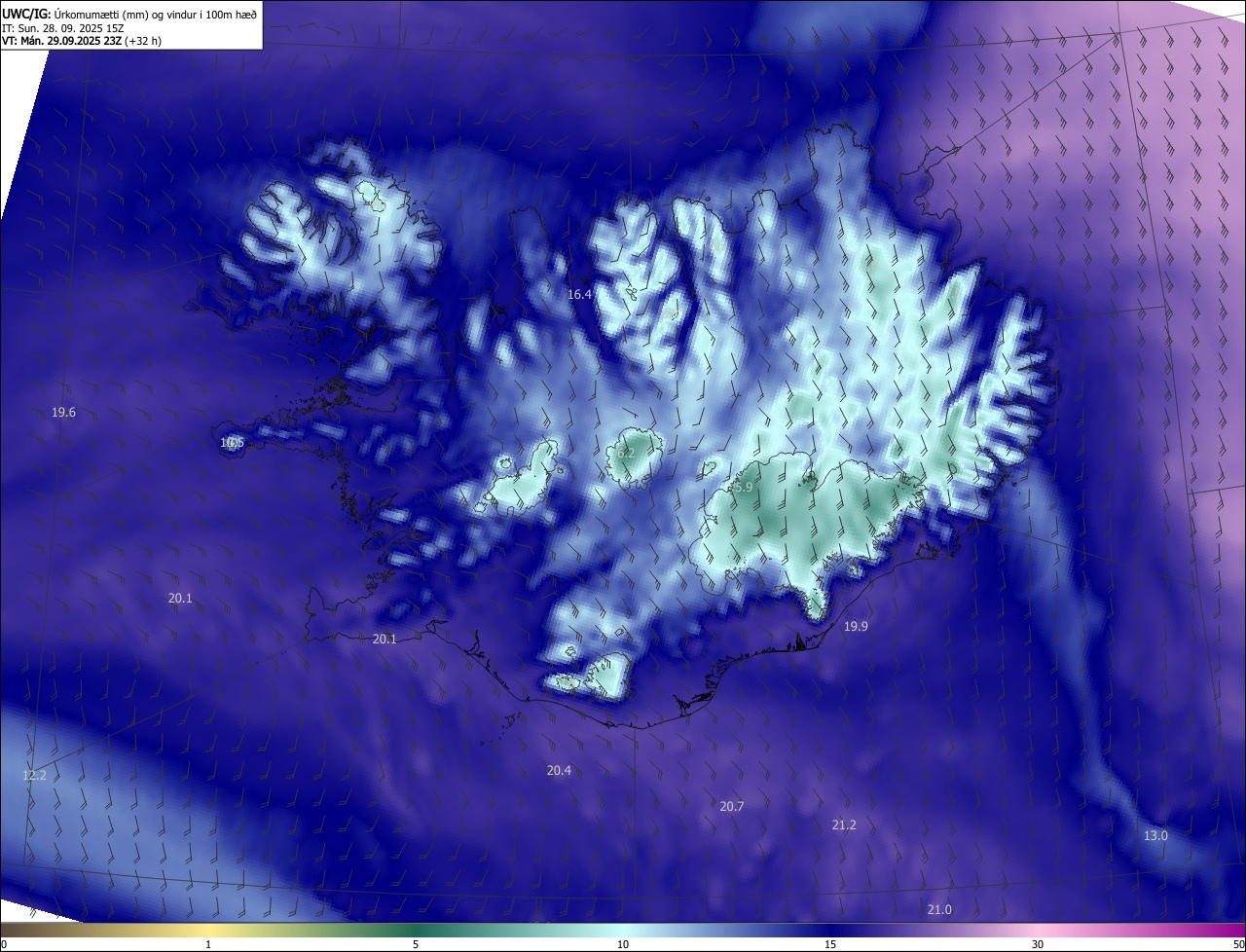Click the colorbar tick label 10
The height and width of the screenshot is (952, 1246).
click(623, 945)
